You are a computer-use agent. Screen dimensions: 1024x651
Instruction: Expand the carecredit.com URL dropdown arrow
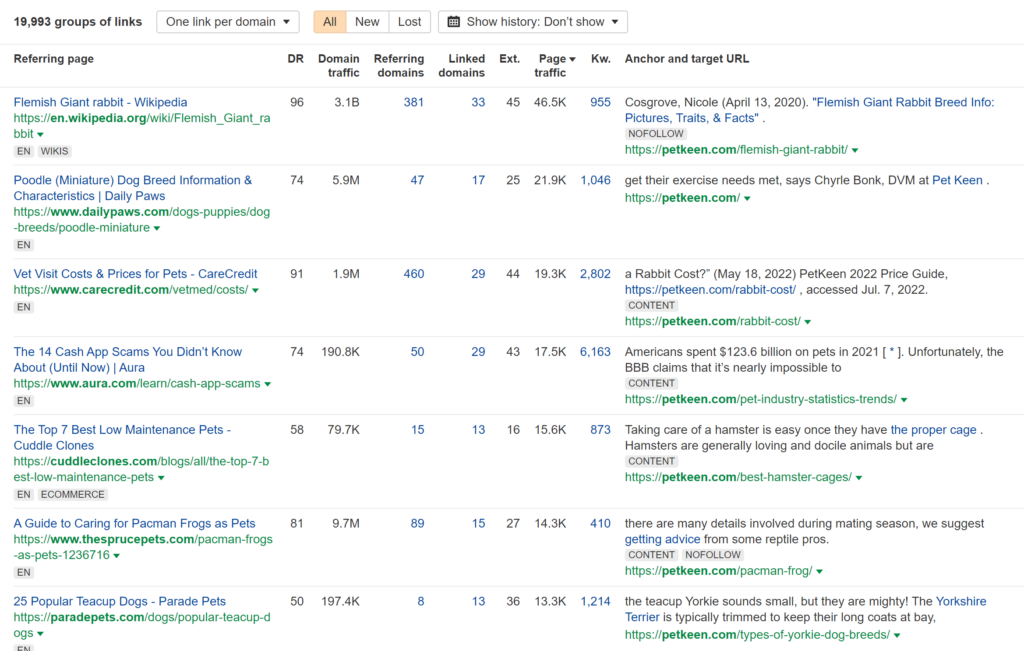tap(255, 291)
